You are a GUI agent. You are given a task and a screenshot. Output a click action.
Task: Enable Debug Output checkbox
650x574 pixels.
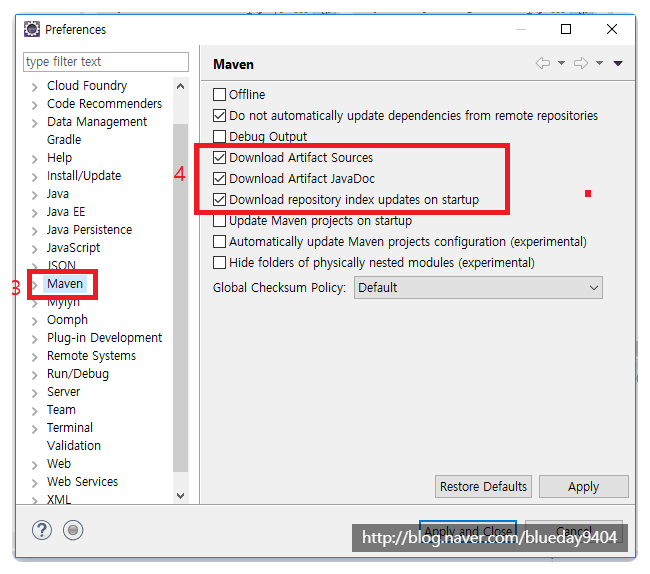pyautogui.click(x=219, y=136)
